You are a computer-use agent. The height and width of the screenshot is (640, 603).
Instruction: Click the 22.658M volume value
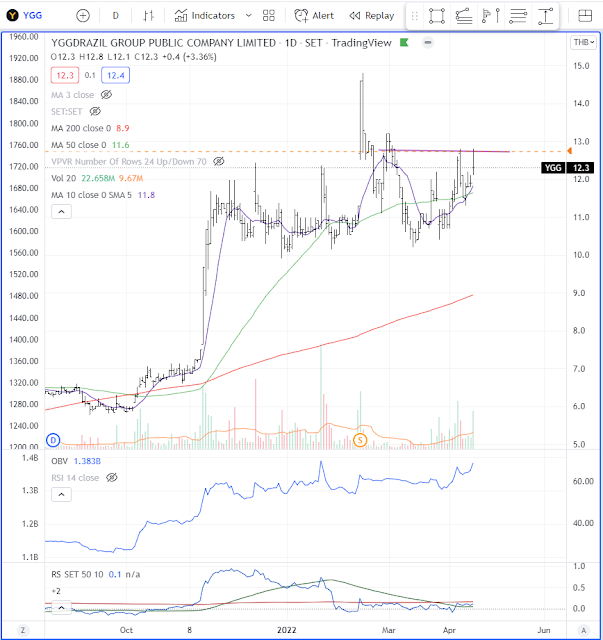(x=98, y=178)
